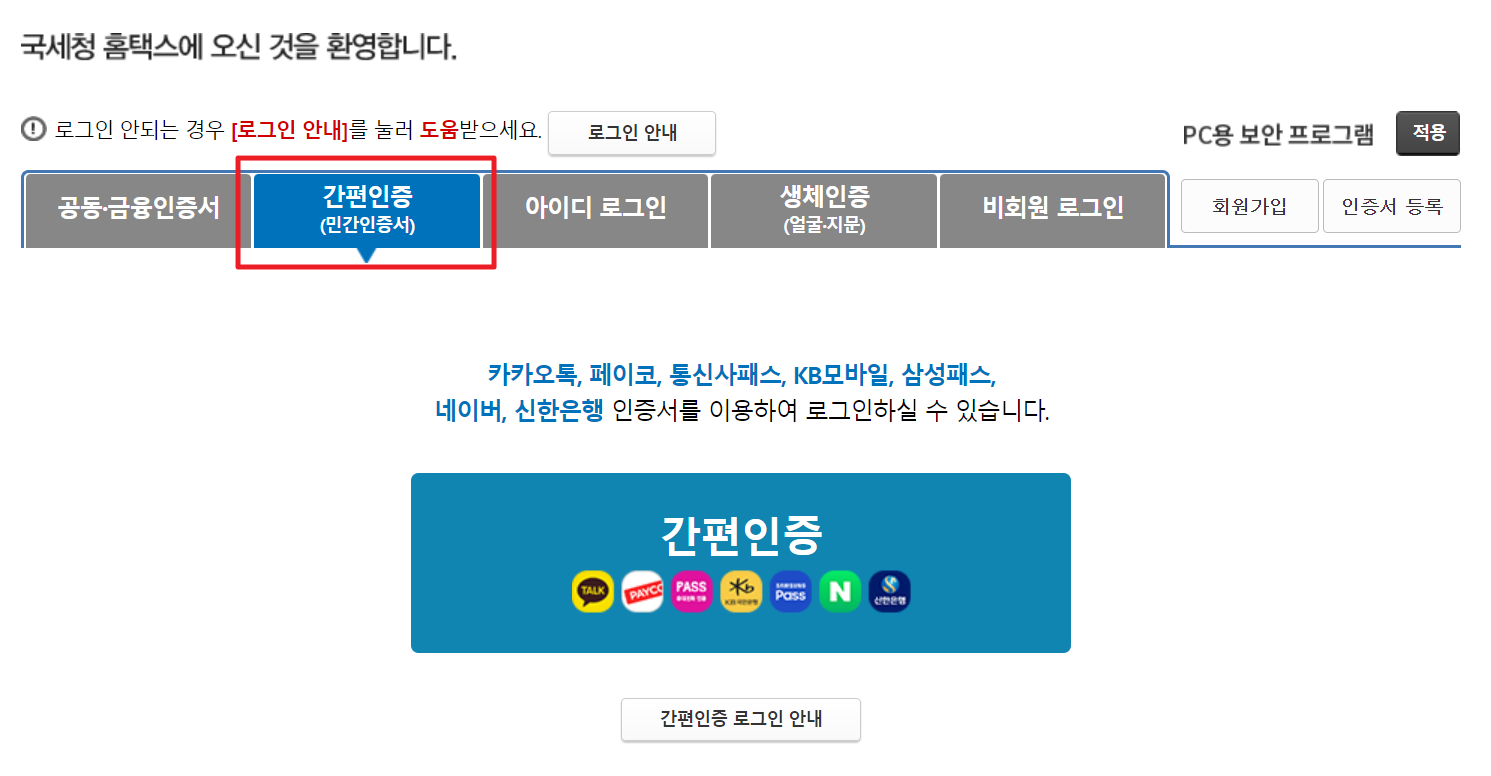Open the 비회원 로그인 tab
This screenshot has width=1491, height=776.
(x=1053, y=210)
